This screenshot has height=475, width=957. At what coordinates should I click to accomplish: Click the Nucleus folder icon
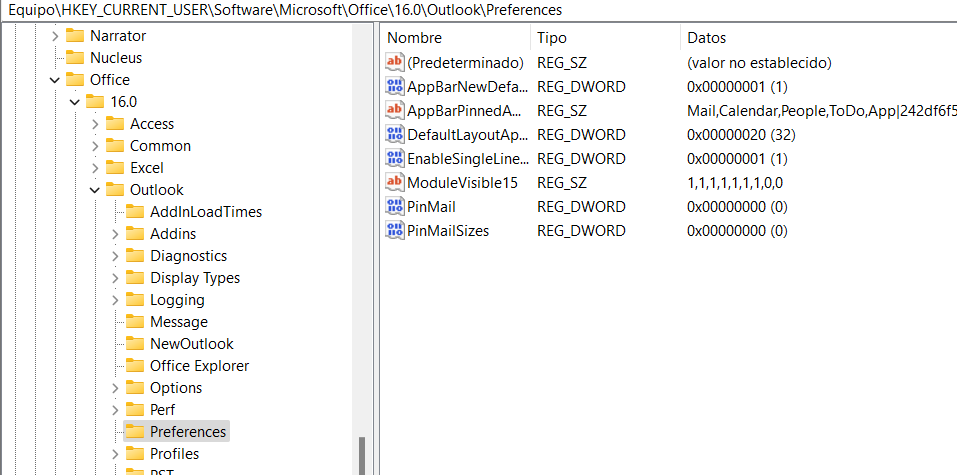(x=74, y=57)
